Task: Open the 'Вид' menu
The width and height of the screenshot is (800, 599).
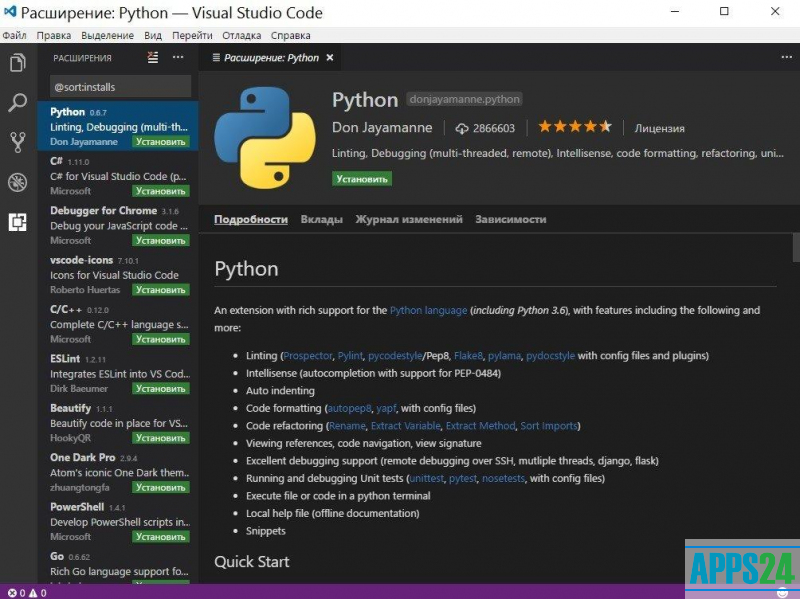Action: pyautogui.click(x=153, y=35)
